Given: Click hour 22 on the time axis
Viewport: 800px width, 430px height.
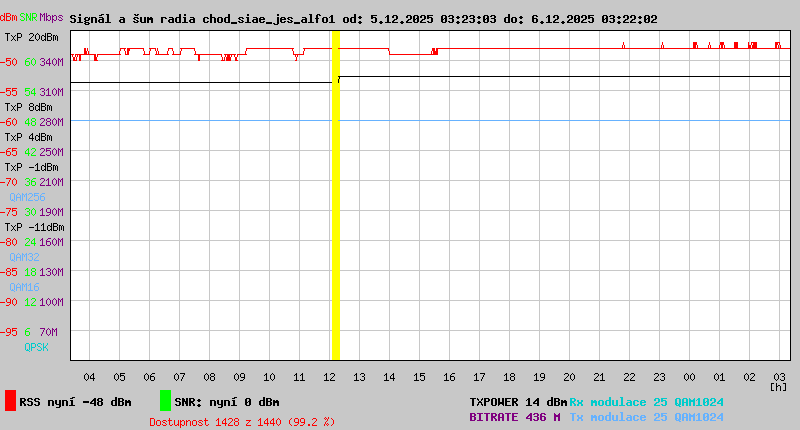Looking at the screenshot, I should click(x=629, y=377).
